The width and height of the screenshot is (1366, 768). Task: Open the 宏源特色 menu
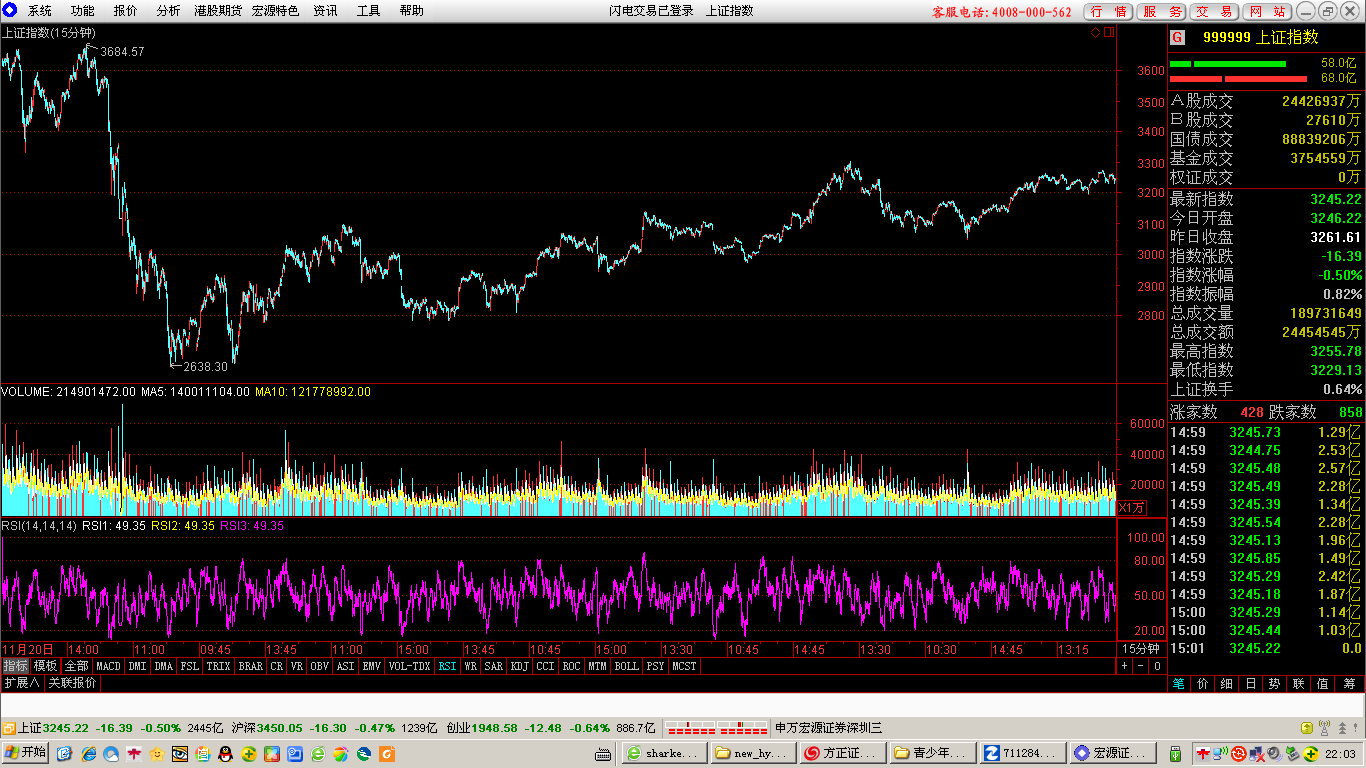275,11
